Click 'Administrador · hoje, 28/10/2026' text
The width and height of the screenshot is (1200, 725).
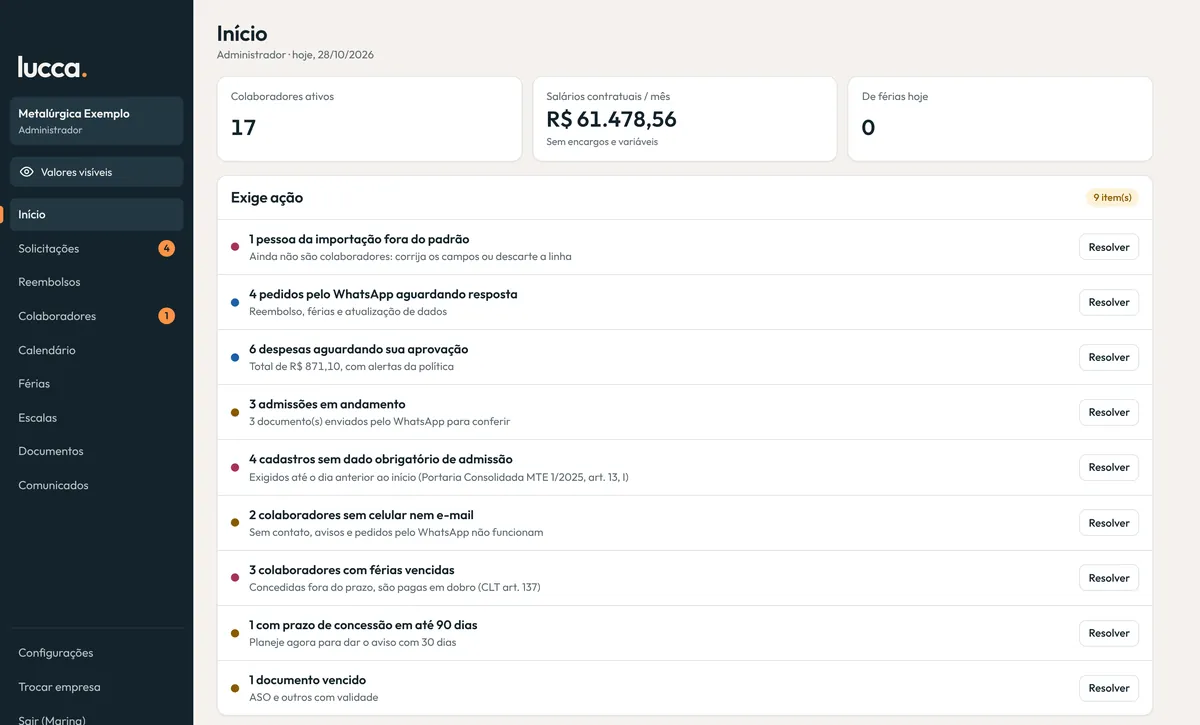click(295, 55)
